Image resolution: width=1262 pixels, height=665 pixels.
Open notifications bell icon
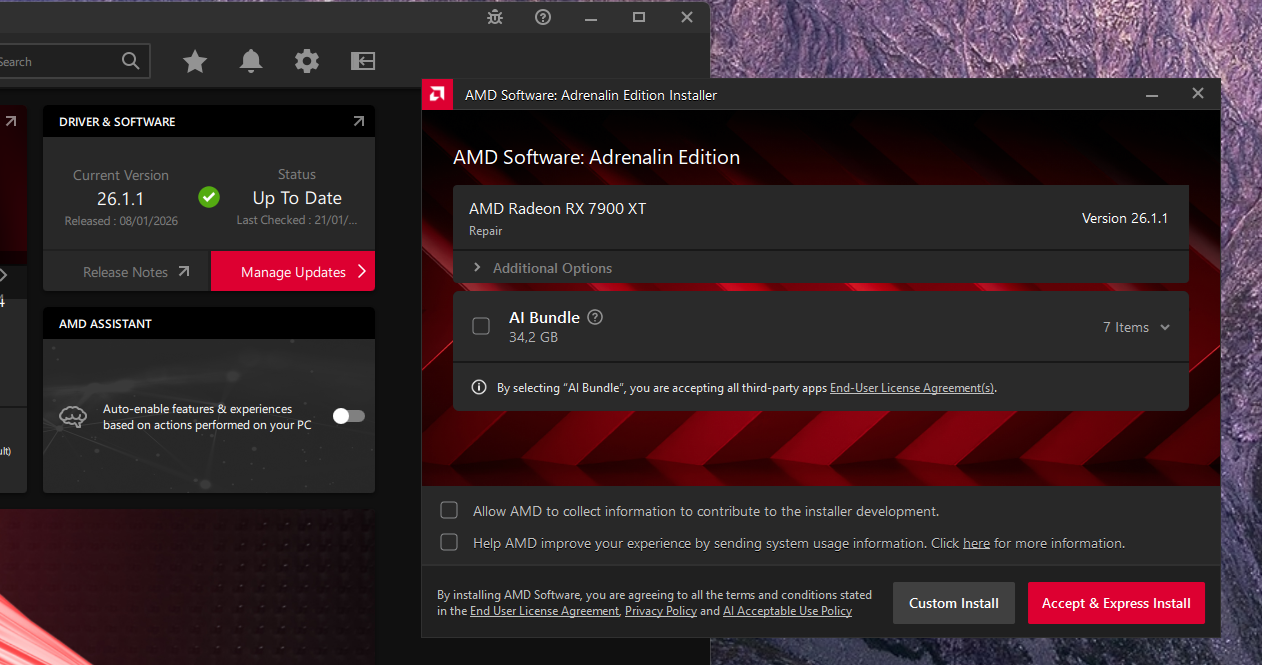(251, 62)
